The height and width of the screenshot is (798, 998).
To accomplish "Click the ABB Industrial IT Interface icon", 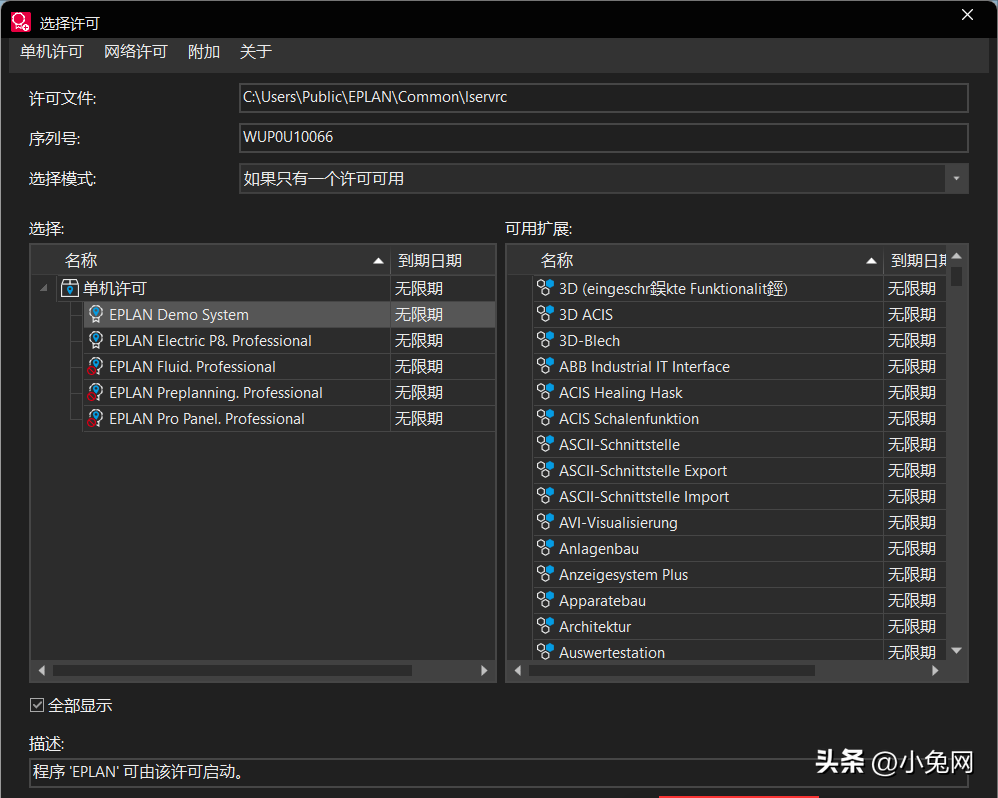I will coord(545,366).
